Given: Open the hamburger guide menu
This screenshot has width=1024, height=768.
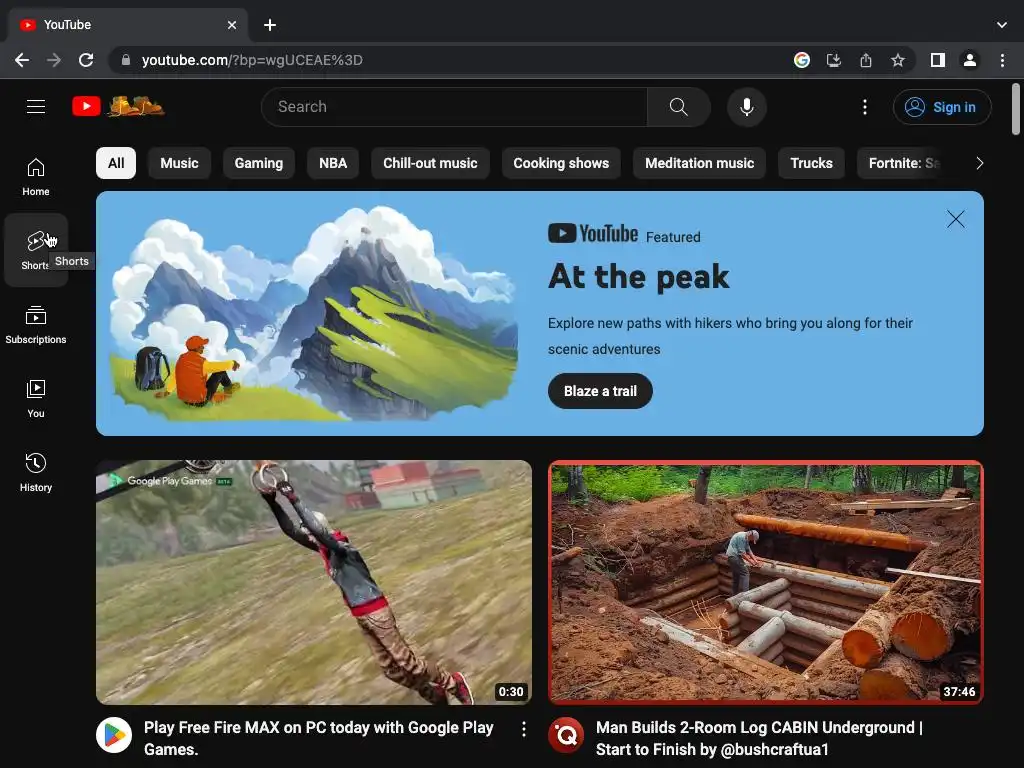Looking at the screenshot, I should click(x=36, y=106).
